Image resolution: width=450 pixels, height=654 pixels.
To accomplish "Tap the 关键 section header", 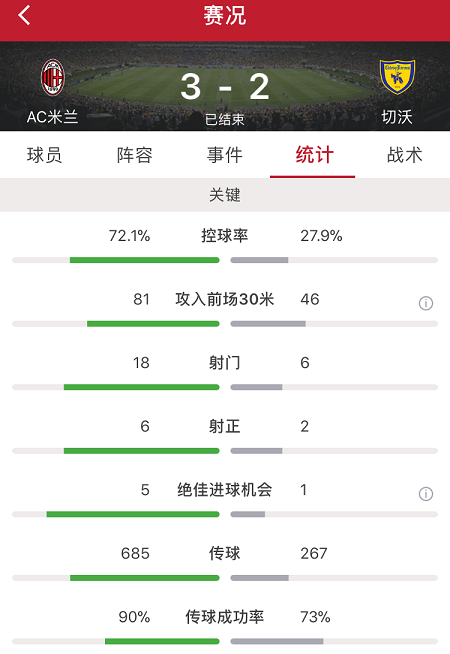I will [x=225, y=195].
